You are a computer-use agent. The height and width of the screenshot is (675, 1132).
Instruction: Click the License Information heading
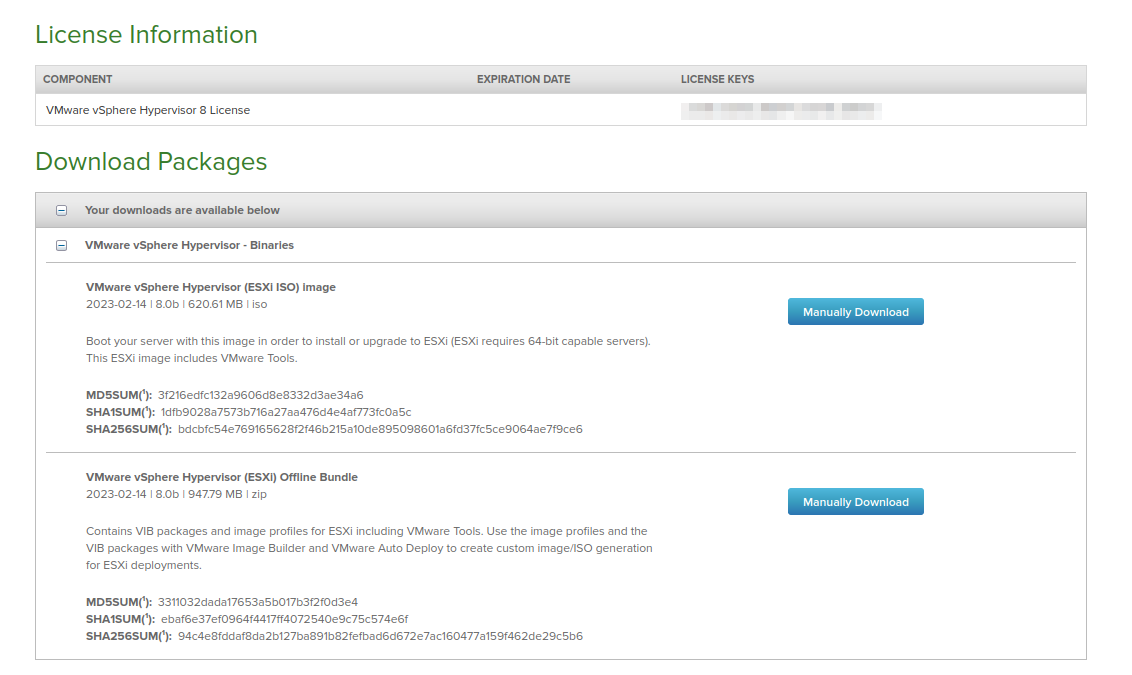pos(147,35)
